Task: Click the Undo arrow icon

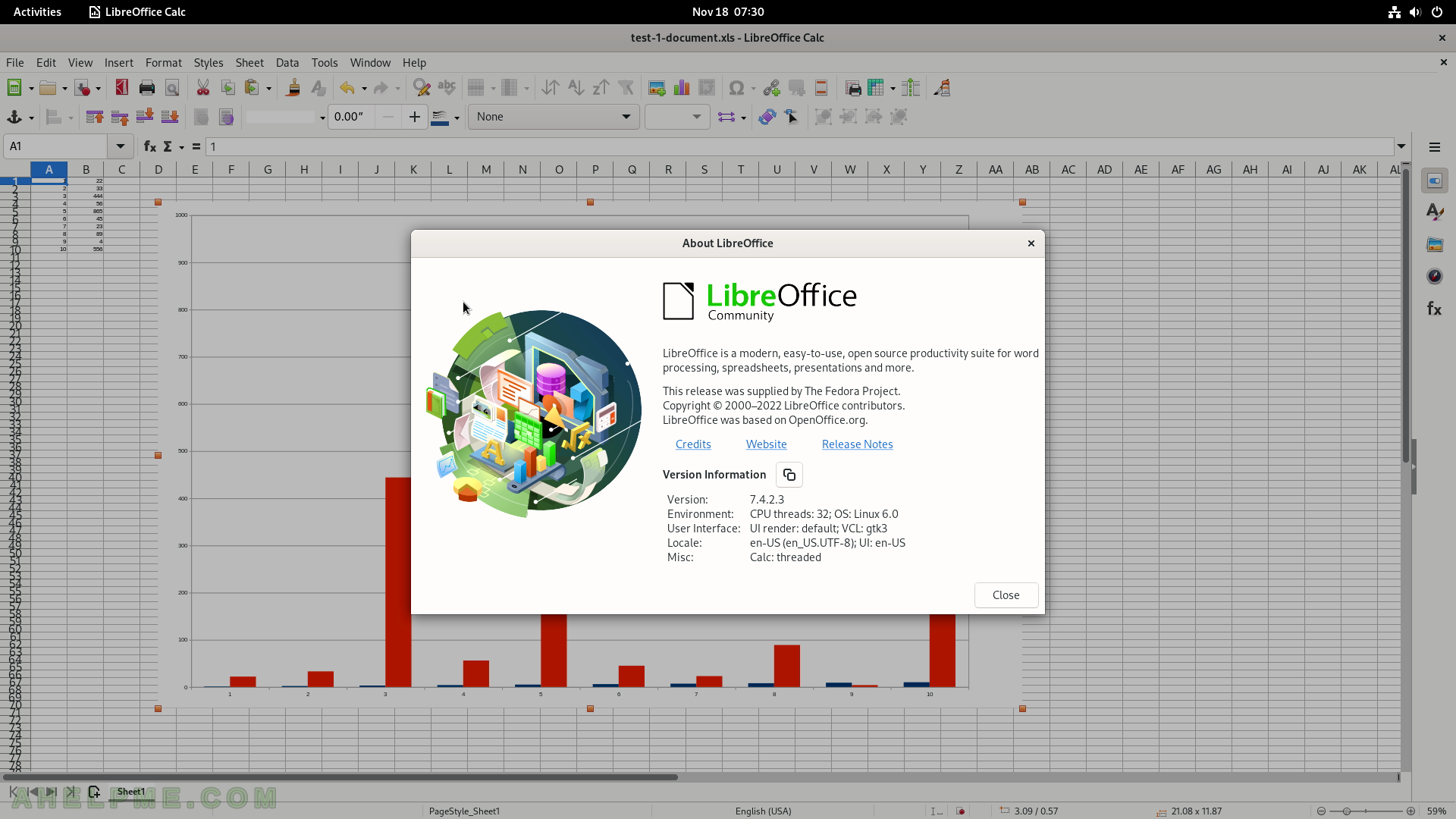Action: [x=347, y=88]
